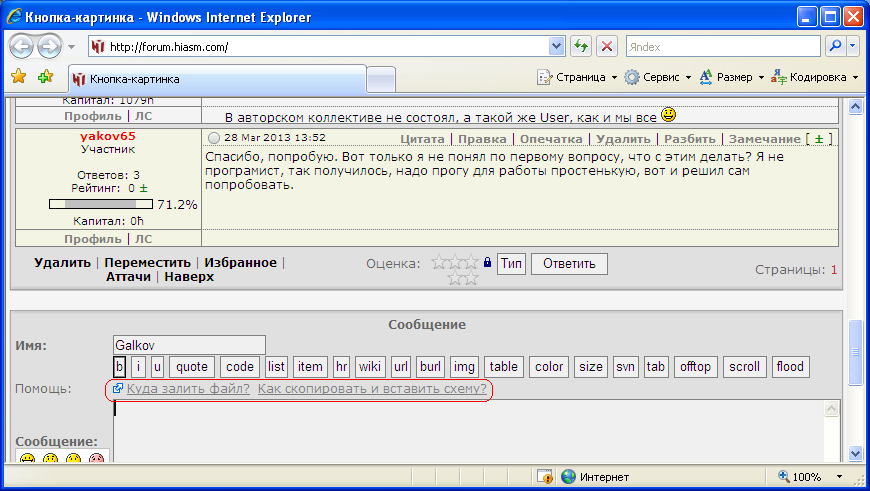Click the browser Back arrow button
This screenshot has height=491, width=870.
[x=22, y=46]
